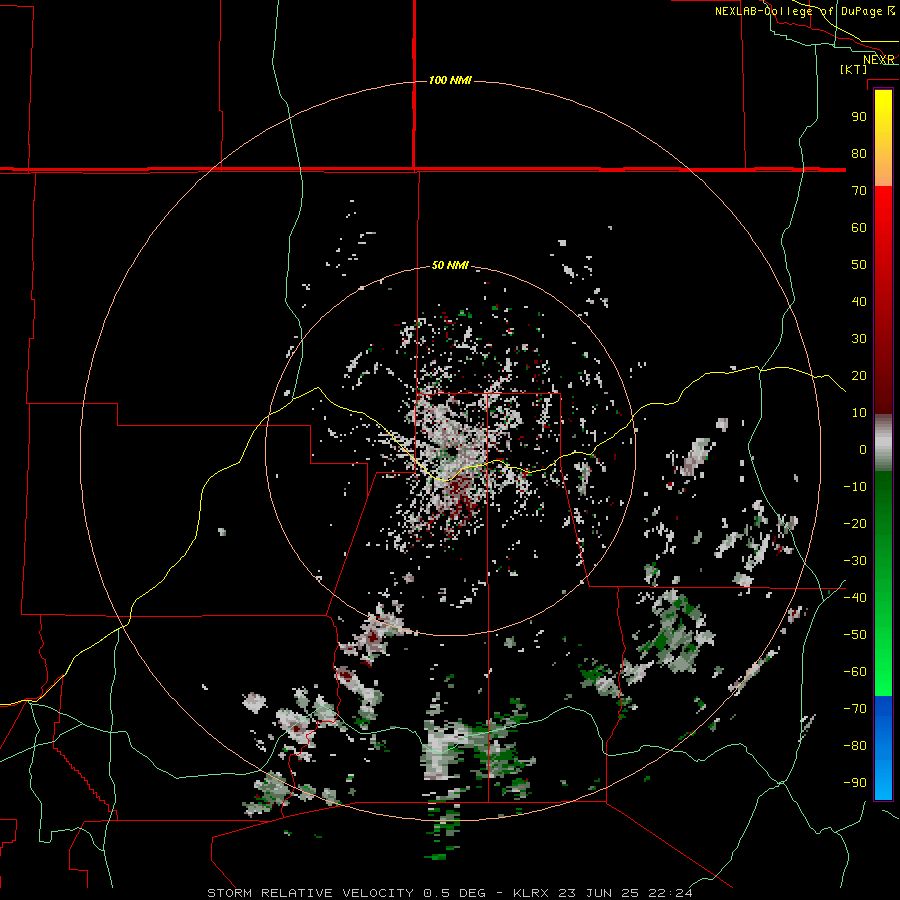The width and height of the screenshot is (900, 900).
Task: Click the positive 40 scale label
Action: point(859,301)
